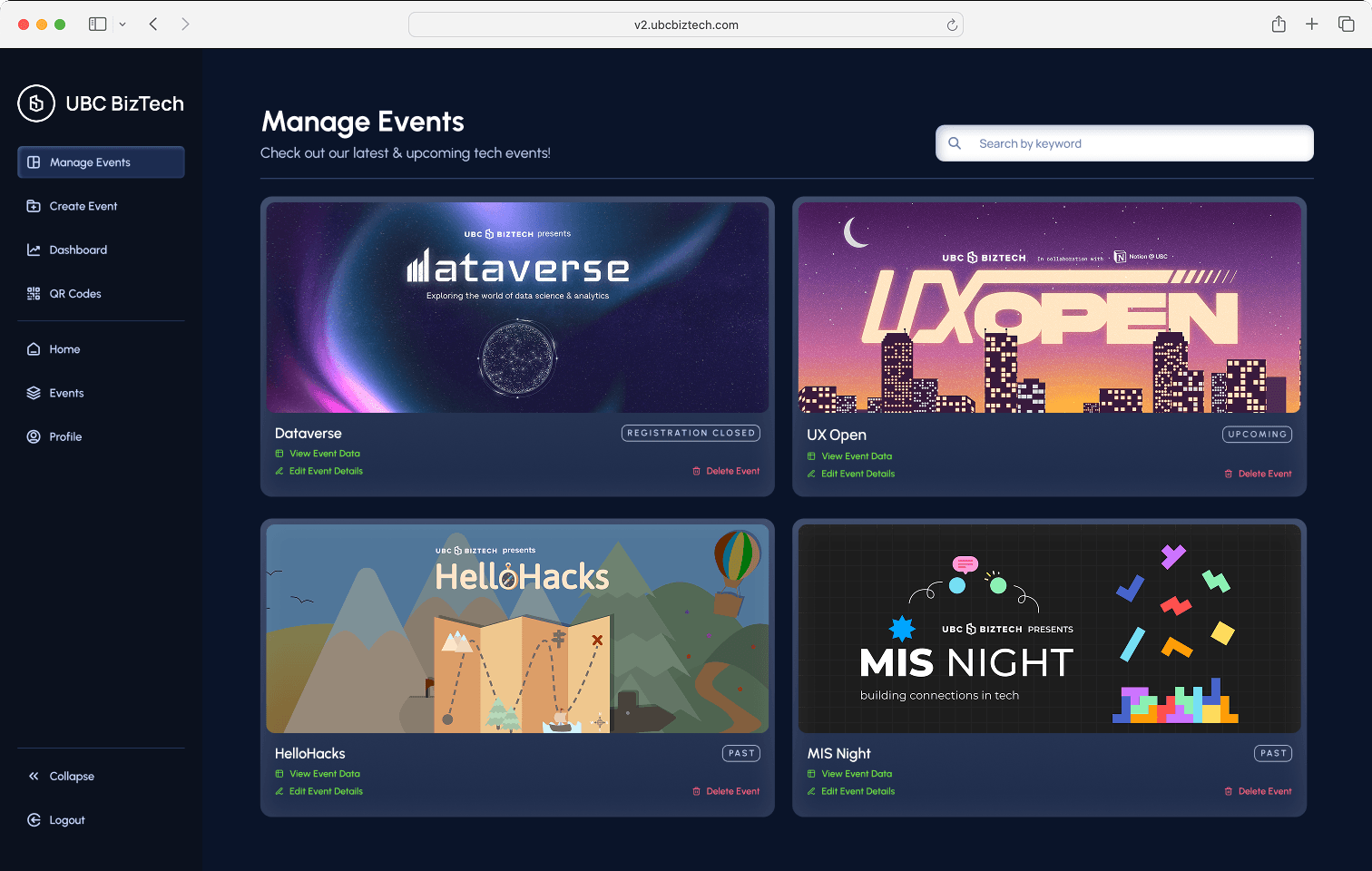The height and width of the screenshot is (871, 1372).
Task: Click the Dataverse delete trash icon
Action: (x=697, y=471)
